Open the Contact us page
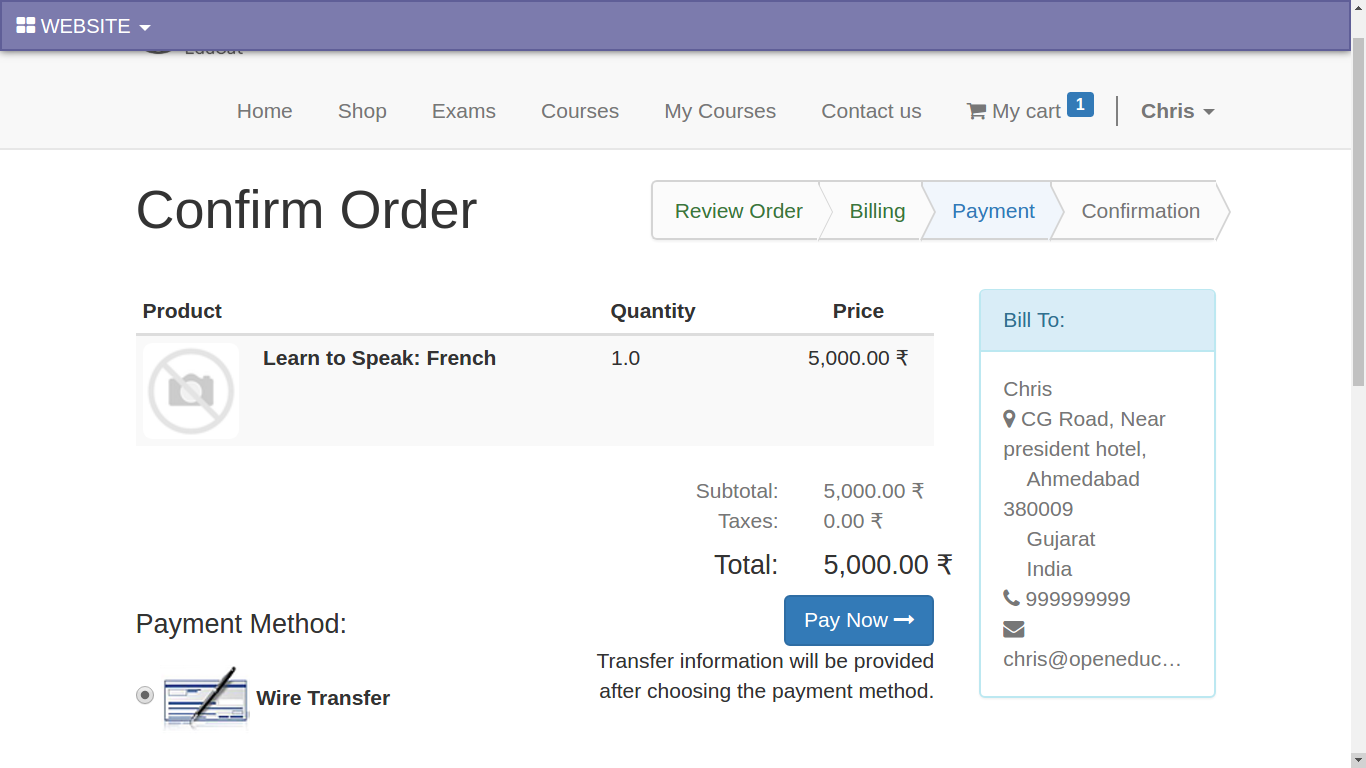The height and width of the screenshot is (768, 1366). [x=871, y=112]
